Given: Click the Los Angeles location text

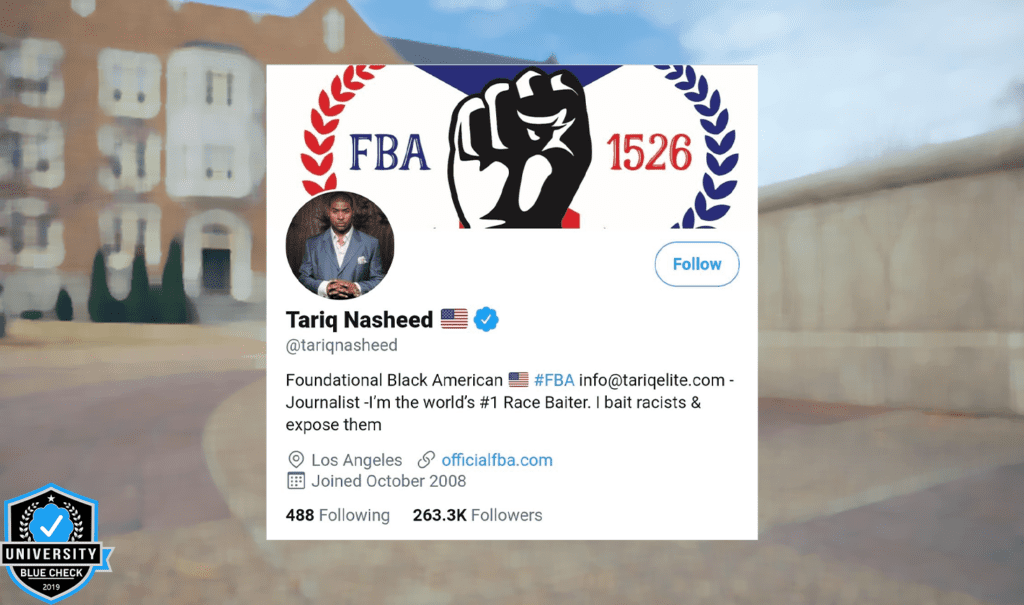Looking at the screenshot, I should (357, 460).
